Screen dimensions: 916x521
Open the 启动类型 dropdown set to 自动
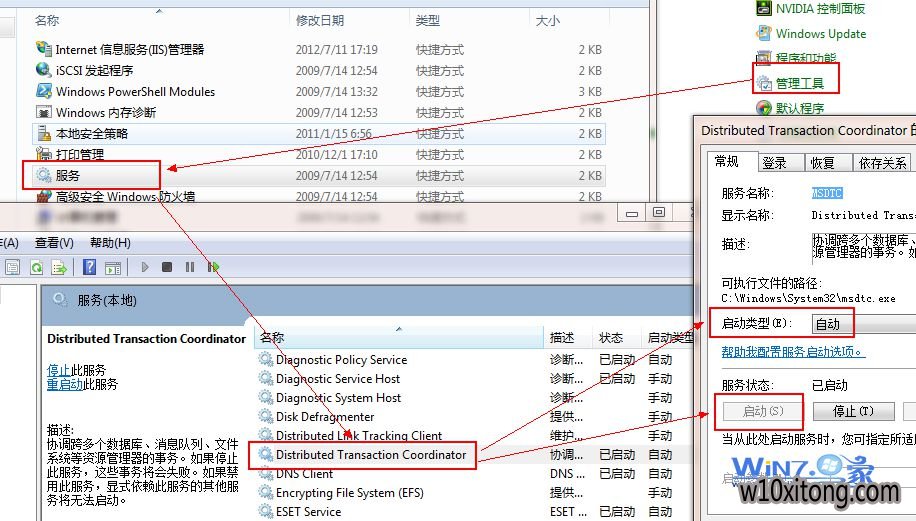(863, 324)
